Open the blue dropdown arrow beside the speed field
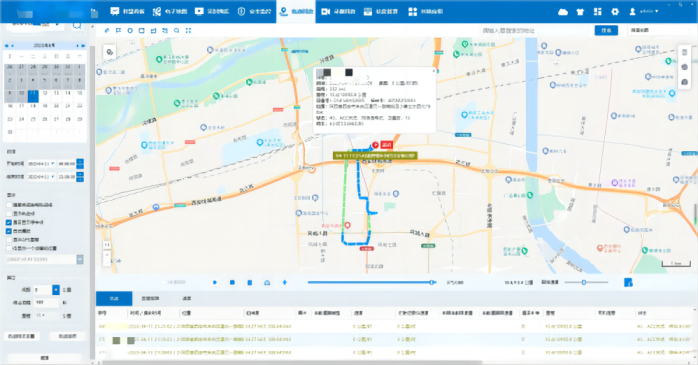698x365 pixels. coord(56,290)
